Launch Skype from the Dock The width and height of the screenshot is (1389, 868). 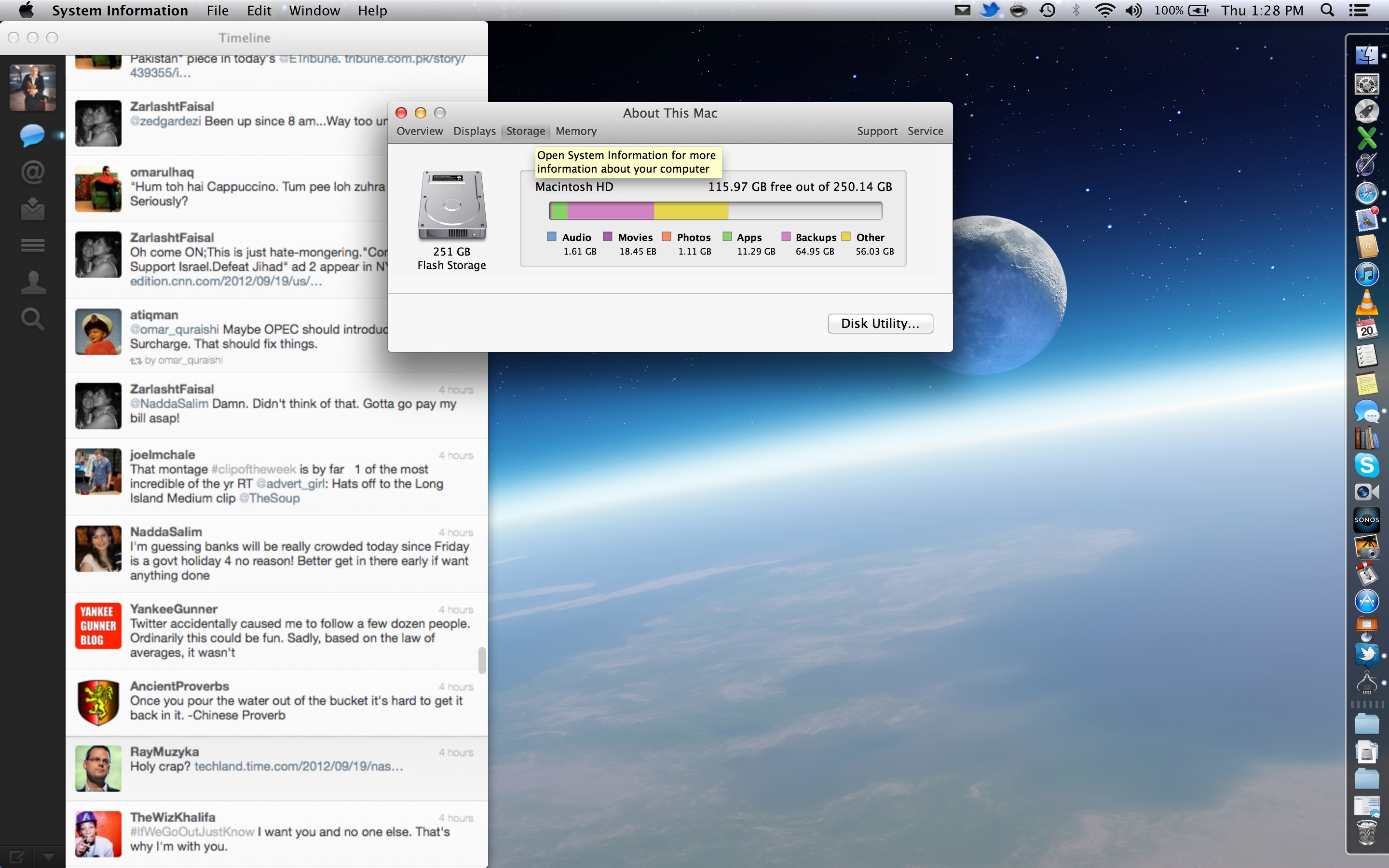click(1366, 465)
